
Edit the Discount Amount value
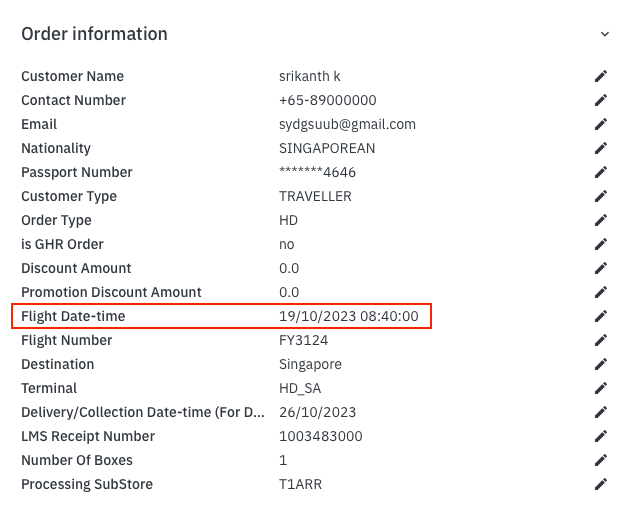click(x=601, y=268)
